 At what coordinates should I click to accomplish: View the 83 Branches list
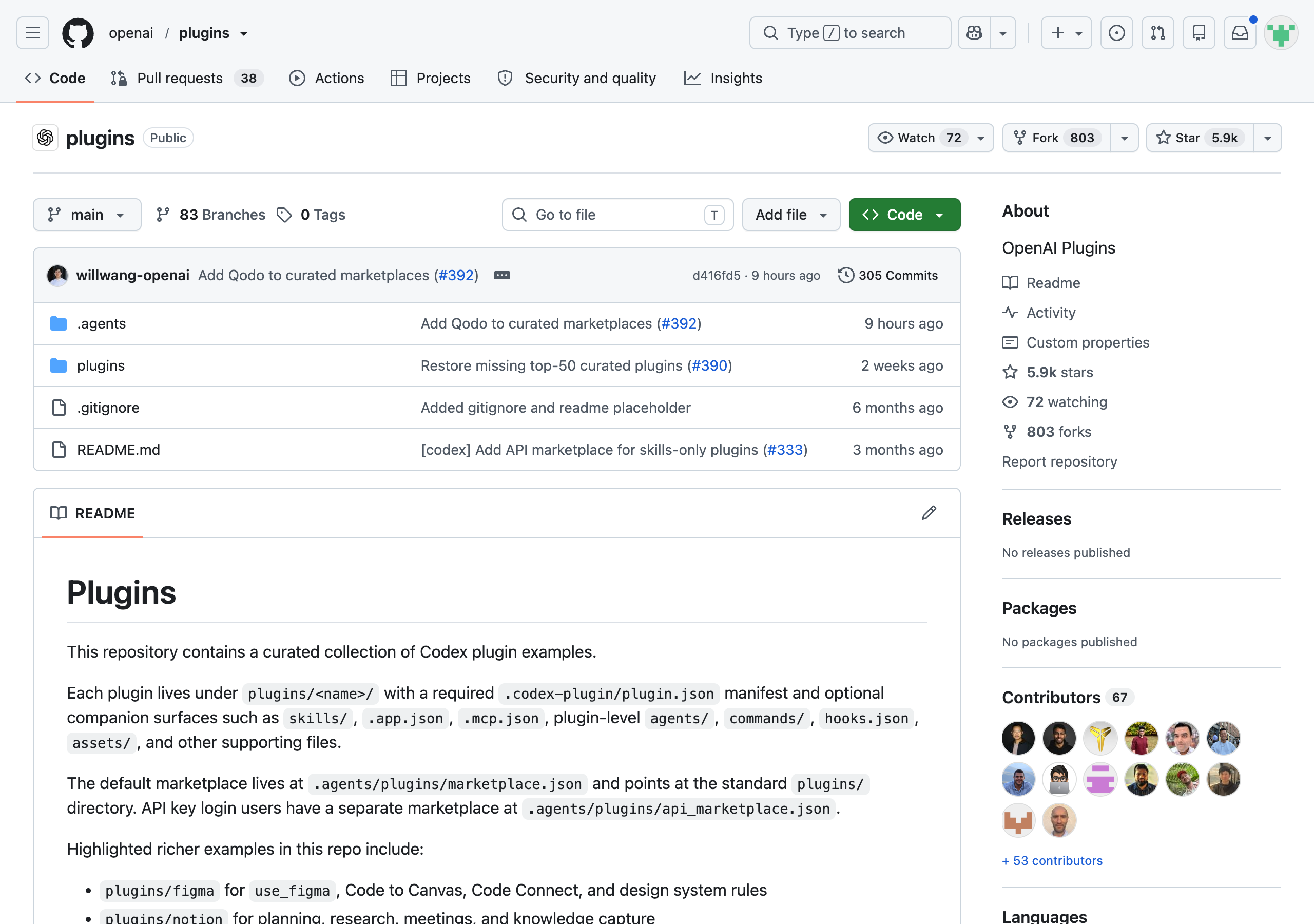point(210,215)
